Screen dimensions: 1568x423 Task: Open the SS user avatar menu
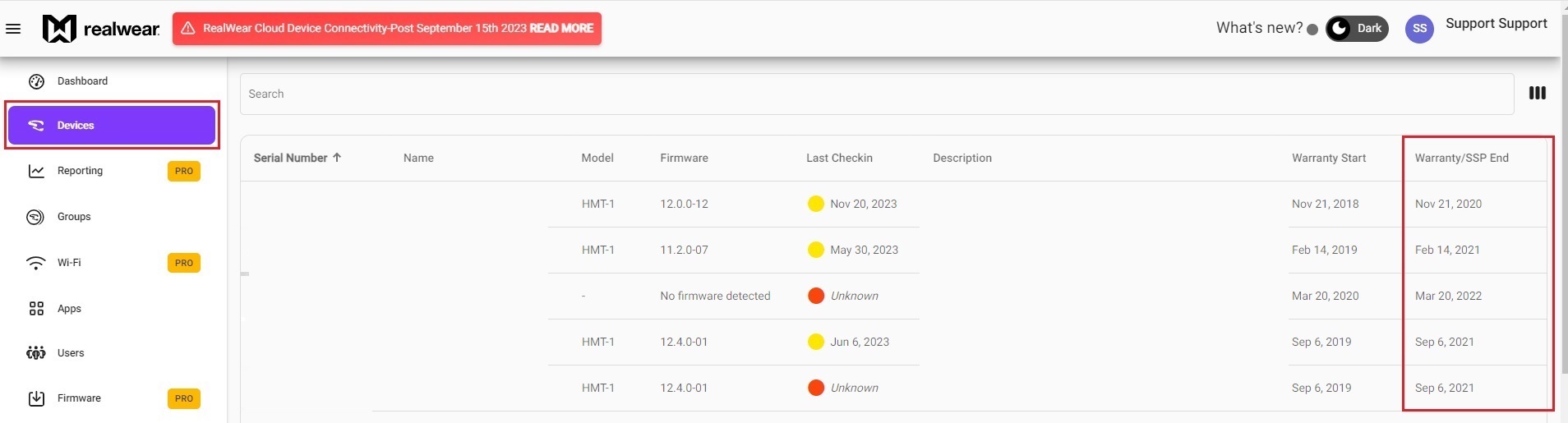(1419, 29)
